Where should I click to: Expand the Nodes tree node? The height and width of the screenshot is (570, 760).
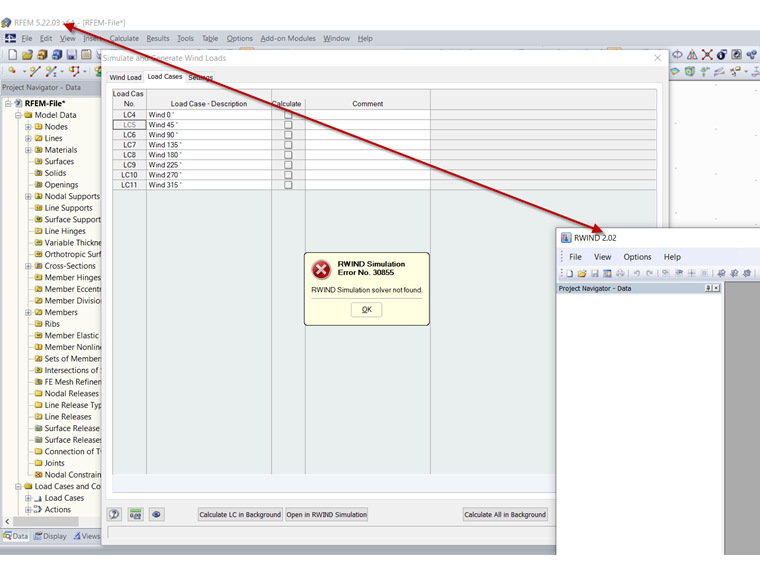[28, 127]
